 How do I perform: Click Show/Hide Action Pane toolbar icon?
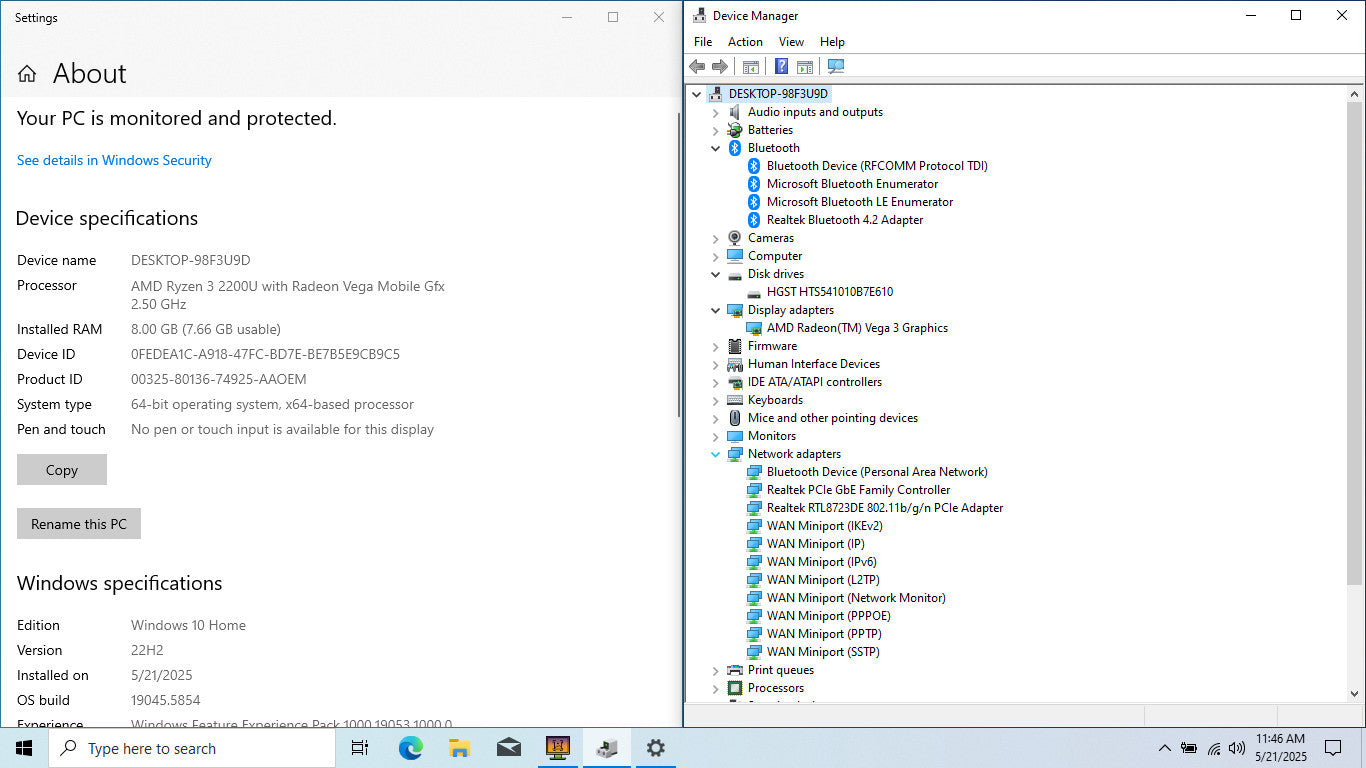[x=805, y=67]
